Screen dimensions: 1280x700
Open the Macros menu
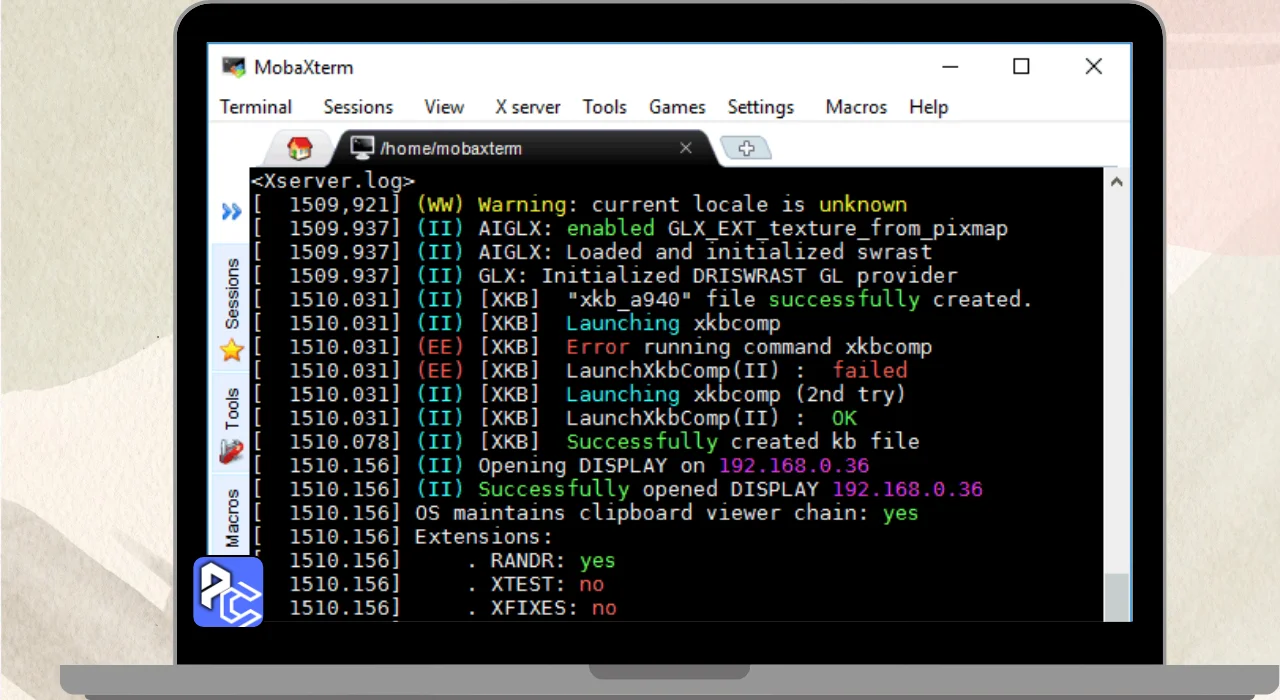856,107
